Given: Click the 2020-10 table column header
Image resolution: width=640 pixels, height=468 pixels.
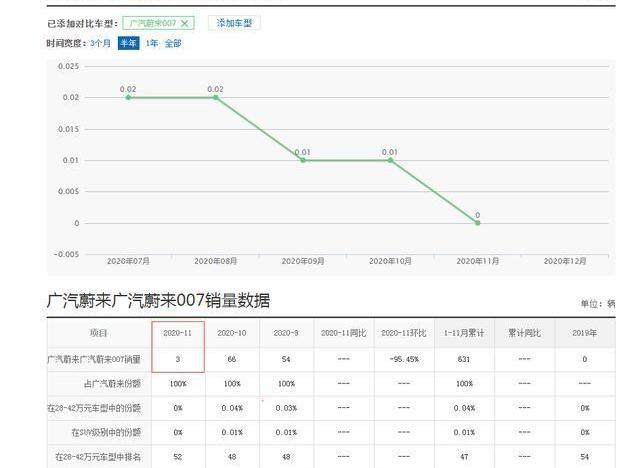Looking at the screenshot, I should (232, 333).
